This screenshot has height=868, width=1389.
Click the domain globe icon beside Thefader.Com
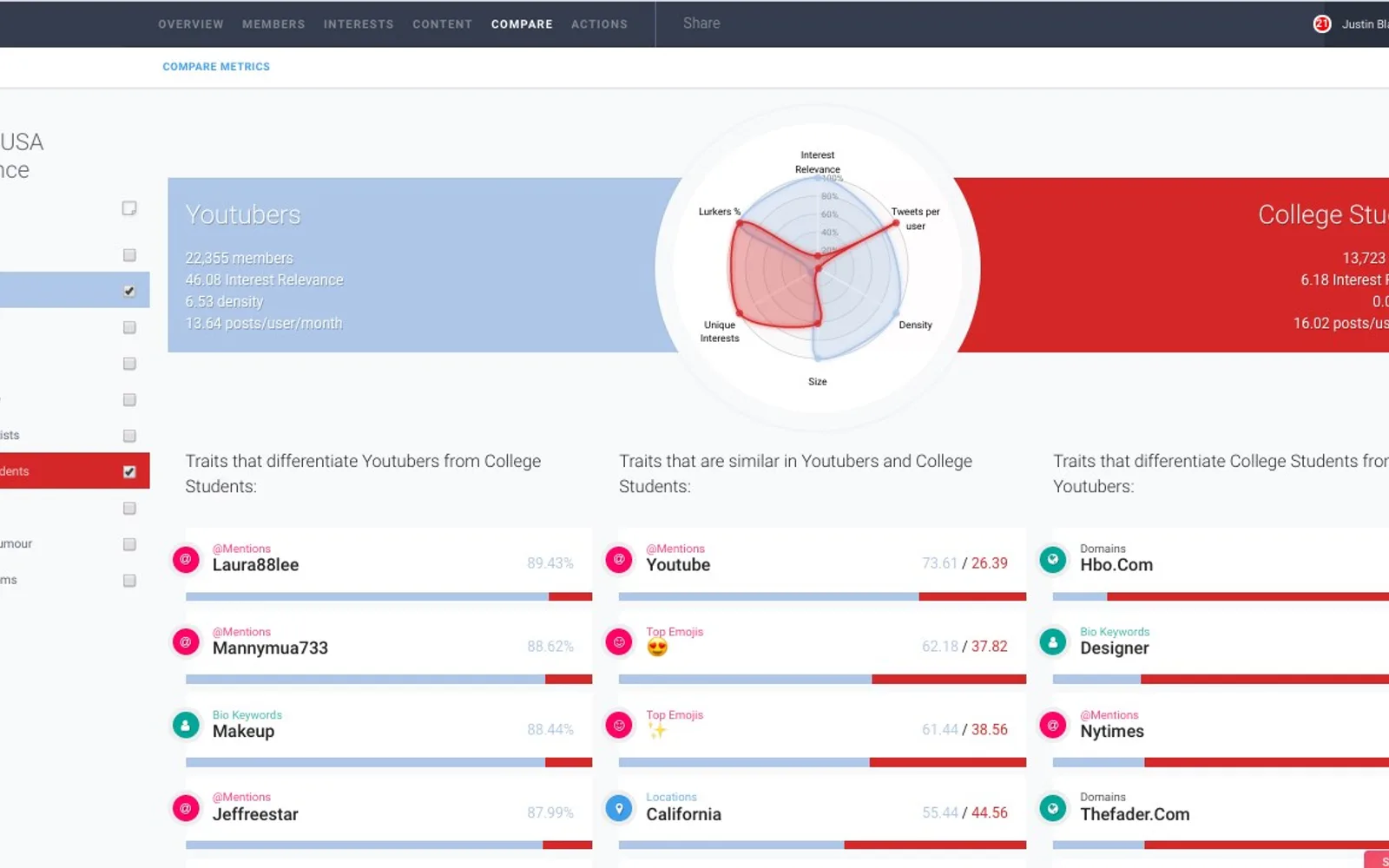(1053, 809)
